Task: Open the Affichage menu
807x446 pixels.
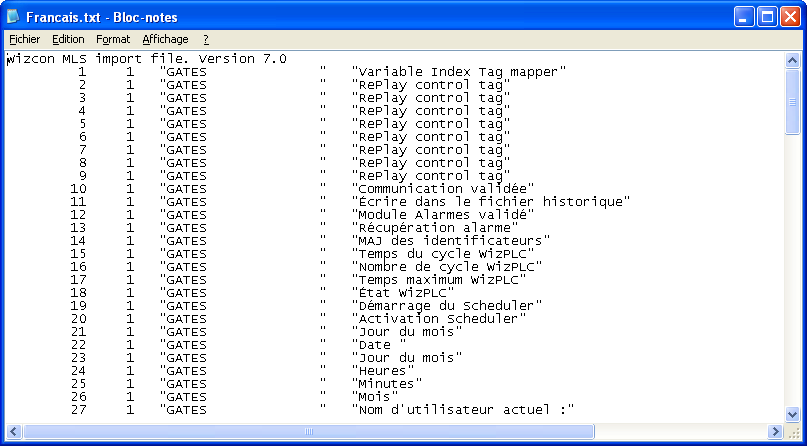Action: pos(165,39)
